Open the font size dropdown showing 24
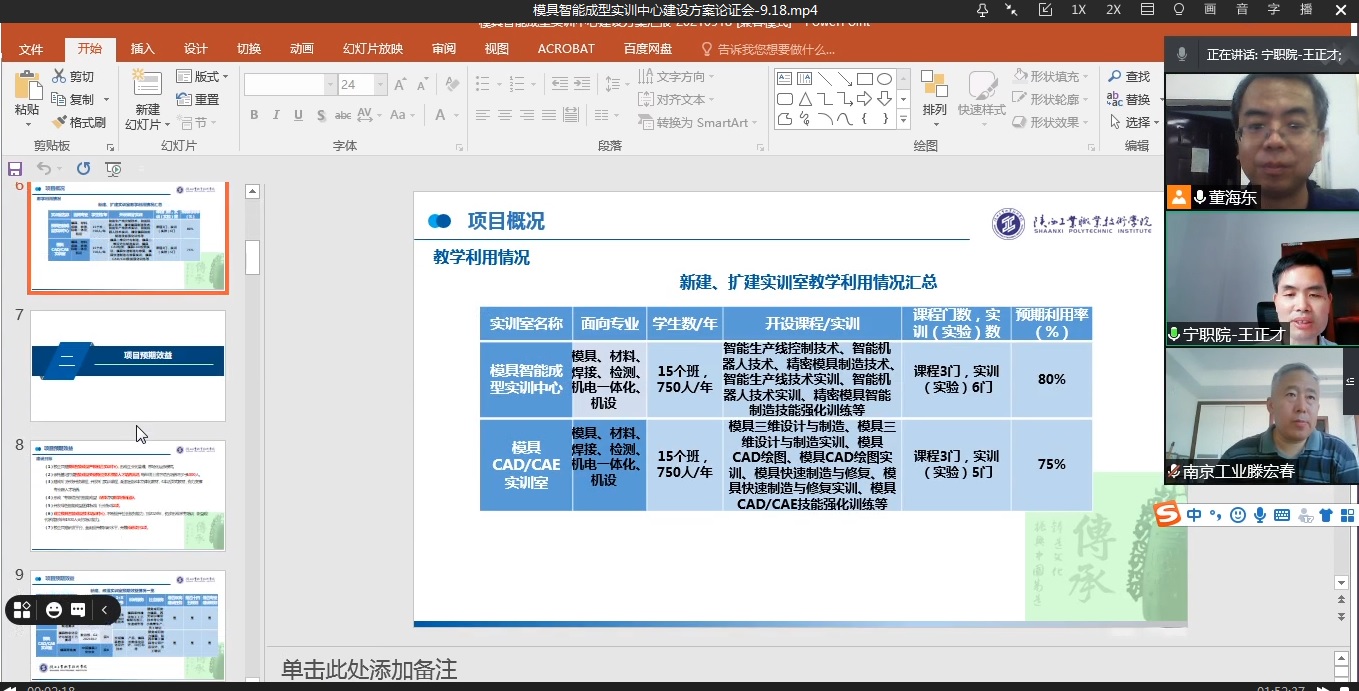 point(380,85)
